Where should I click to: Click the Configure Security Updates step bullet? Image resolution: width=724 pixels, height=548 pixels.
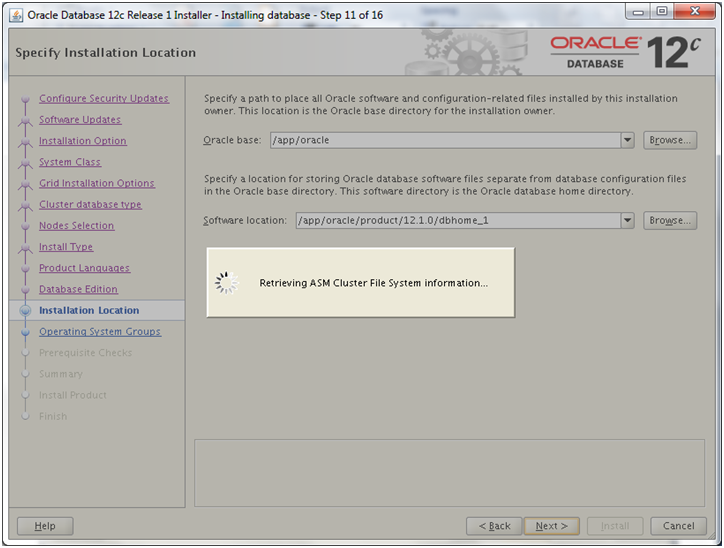click(x=25, y=98)
